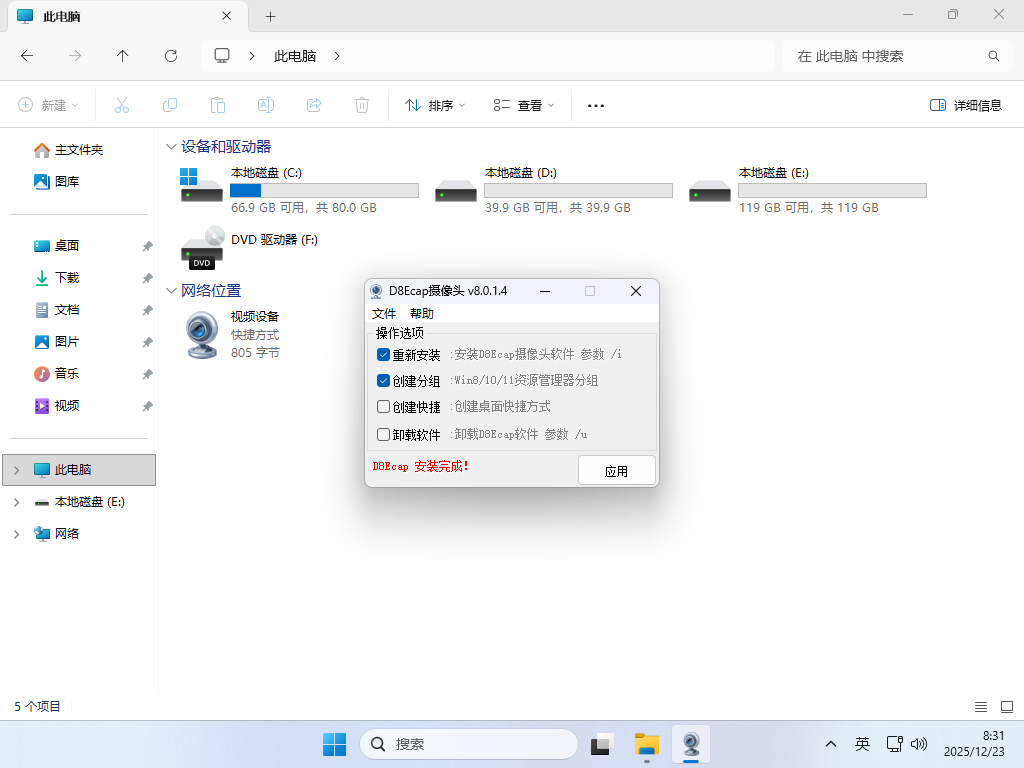Click the Paste icon

[218, 104]
